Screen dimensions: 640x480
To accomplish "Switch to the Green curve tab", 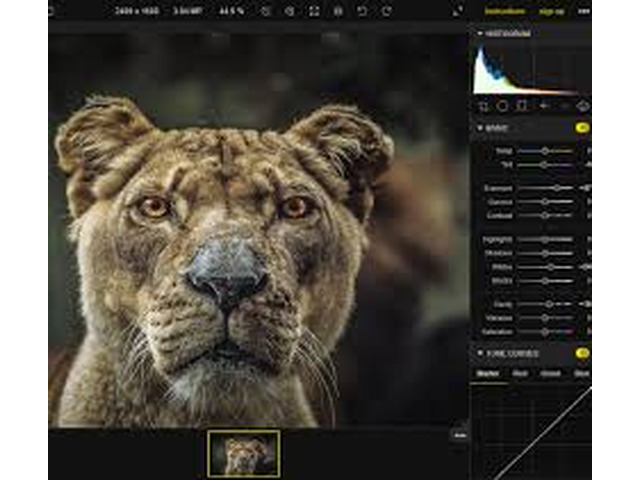I will pyautogui.click(x=550, y=373).
